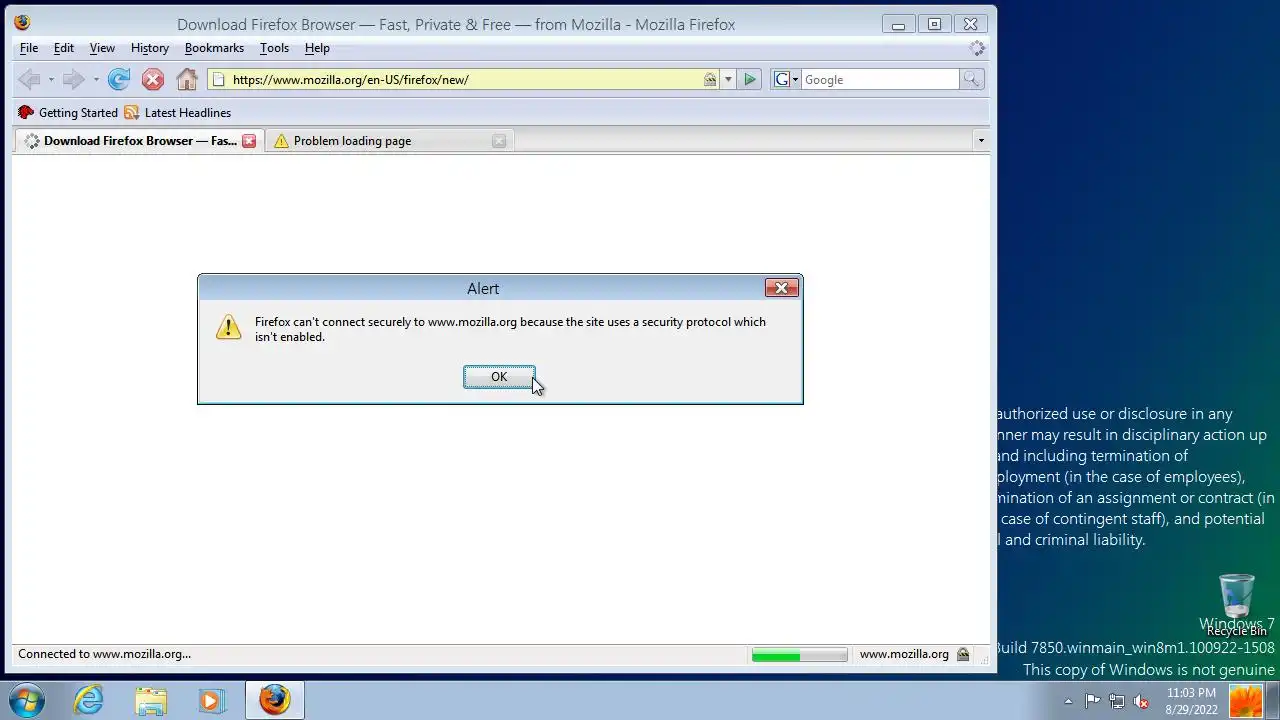Image resolution: width=1280 pixels, height=720 pixels.
Task: Go back one page
Action: tap(29, 80)
